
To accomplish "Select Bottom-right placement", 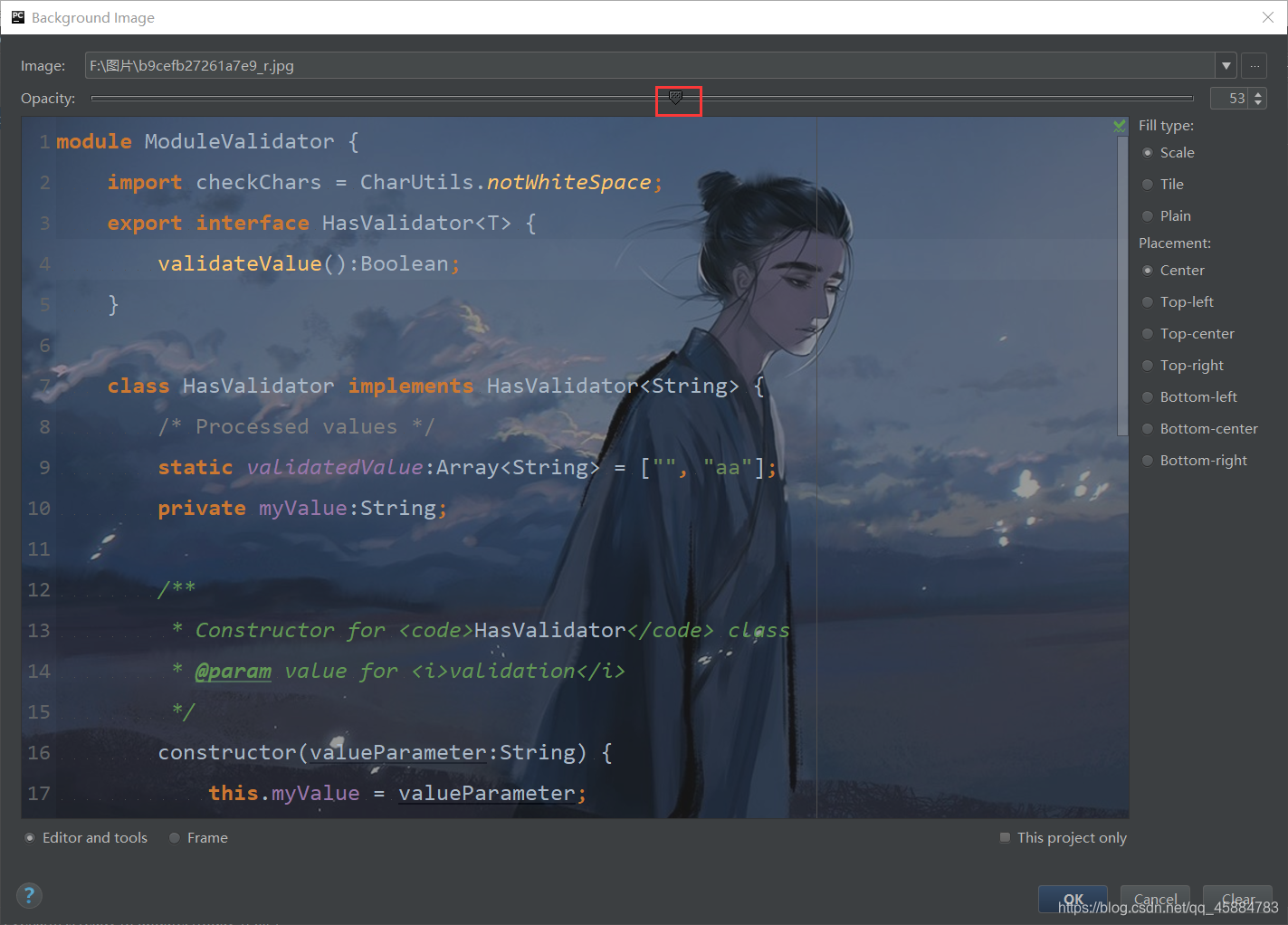I will (1194, 461).
